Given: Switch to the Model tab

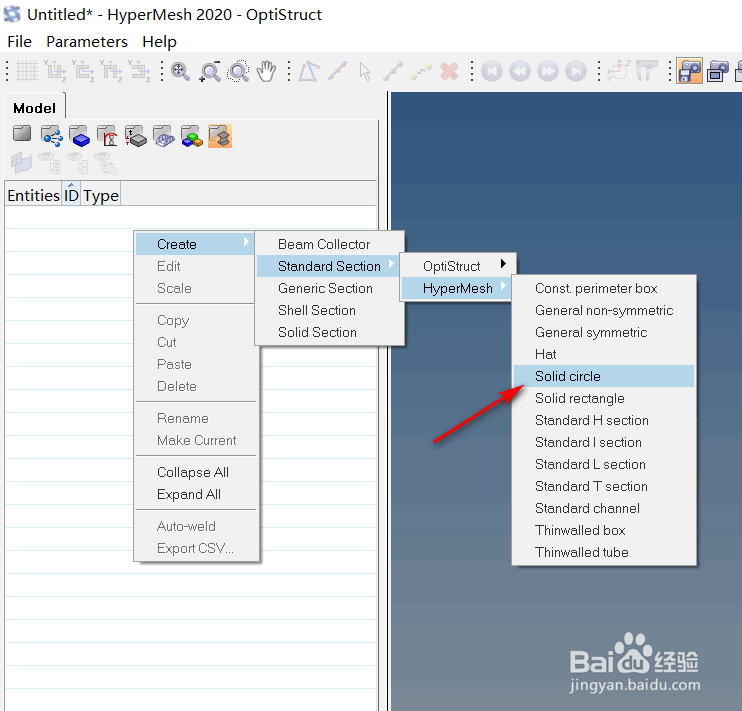Looking at the screenshot, I should pyautogui.click(x=34, y=108).
